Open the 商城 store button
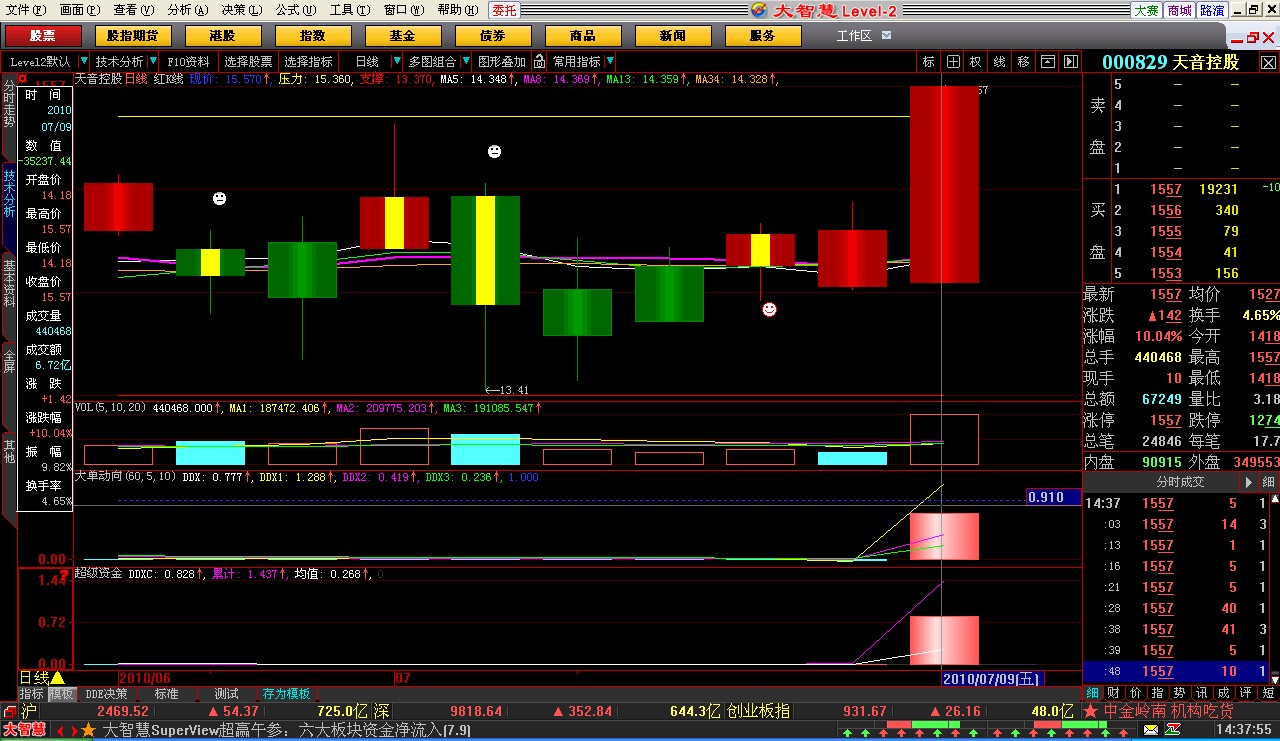1280x741 pixels. point(1180,10)
